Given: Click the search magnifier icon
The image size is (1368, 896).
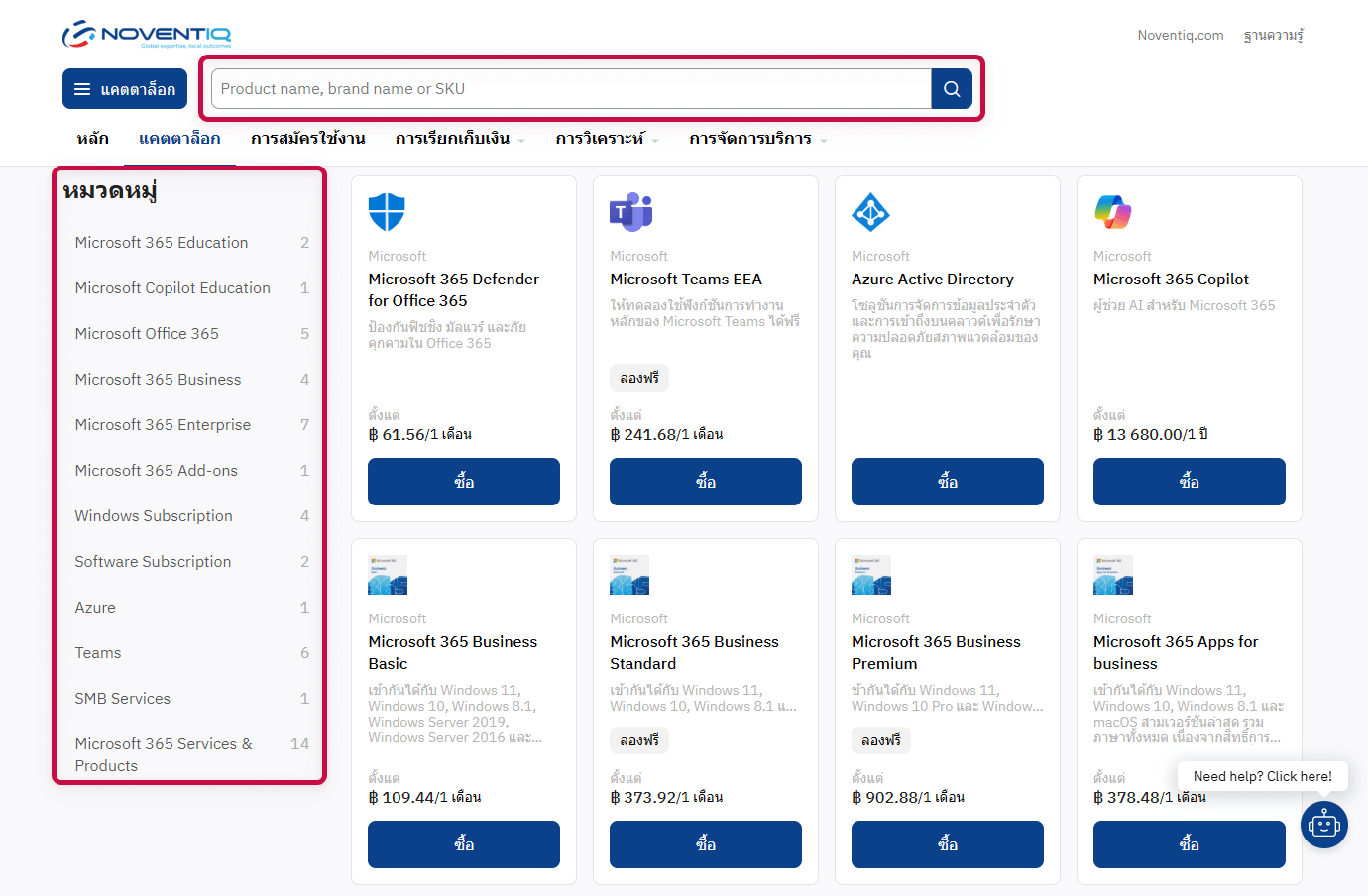Looking at the screenshot, I should (951, 88).
